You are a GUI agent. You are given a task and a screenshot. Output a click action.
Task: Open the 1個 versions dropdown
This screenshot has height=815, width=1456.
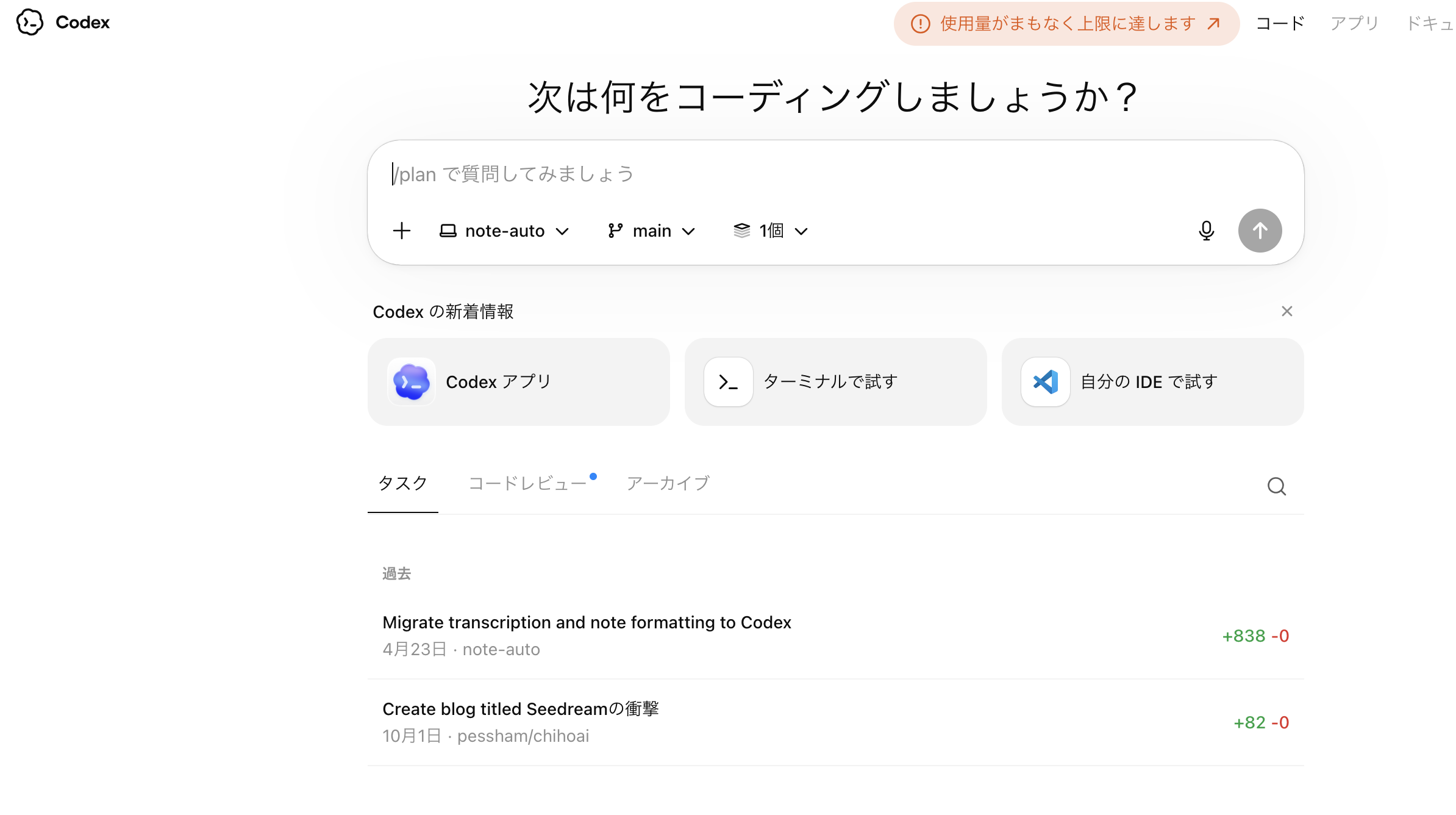click(x=771, y=231)
